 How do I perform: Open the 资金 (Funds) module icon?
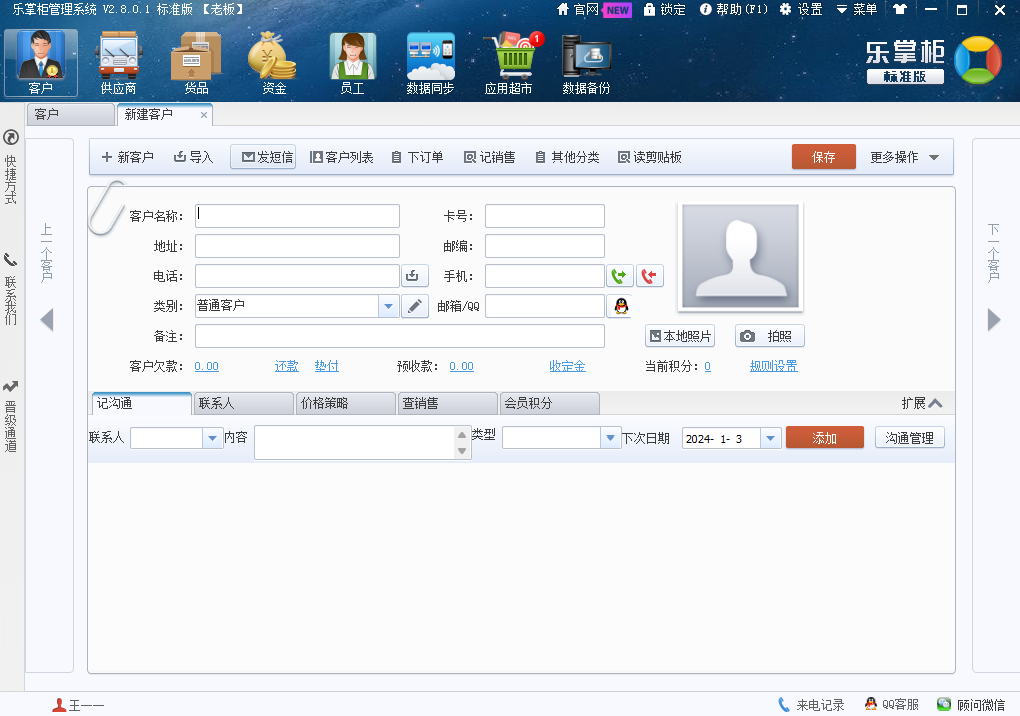point(274,63)
